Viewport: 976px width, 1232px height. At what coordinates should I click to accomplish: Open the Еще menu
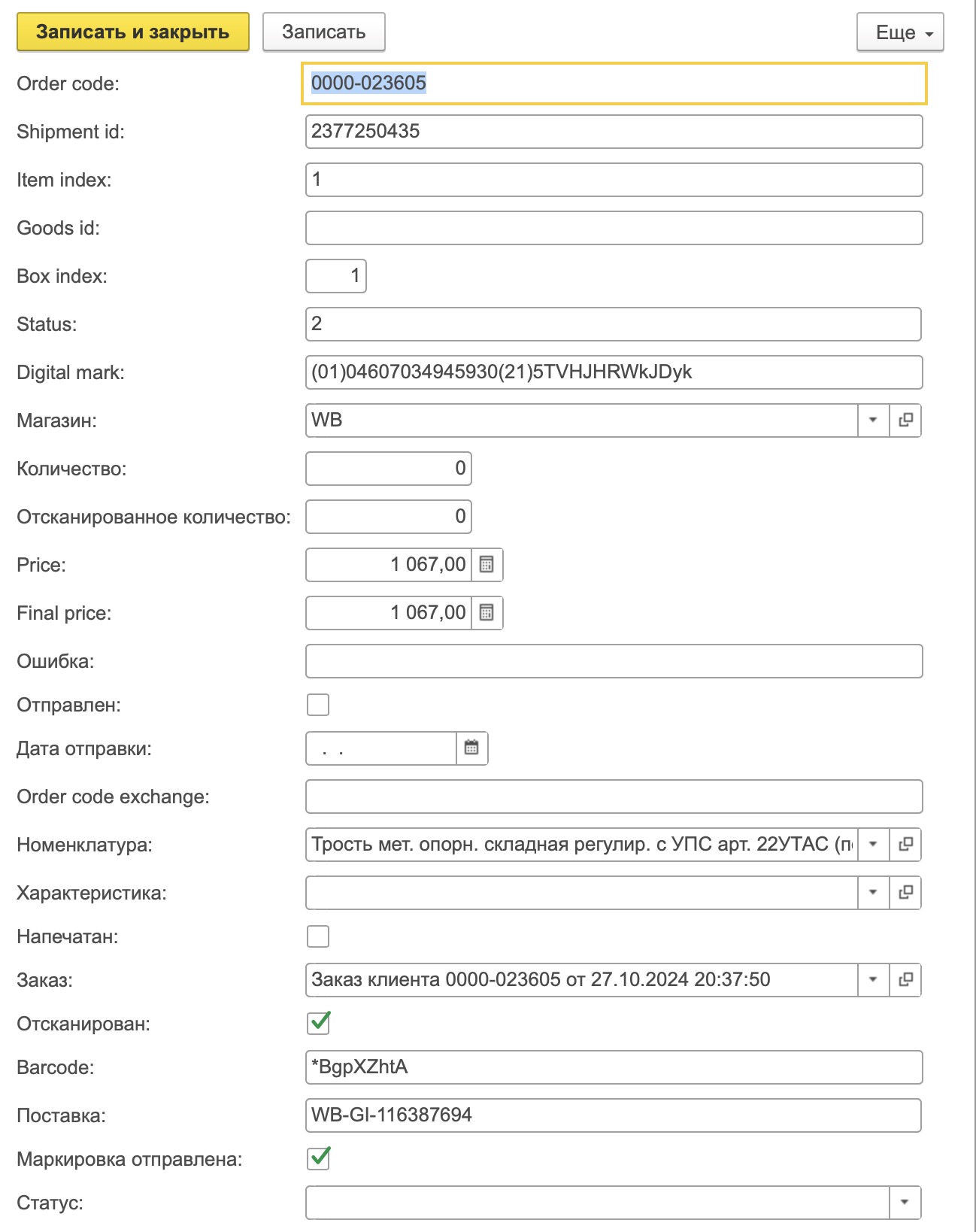[x=900, y=32]
